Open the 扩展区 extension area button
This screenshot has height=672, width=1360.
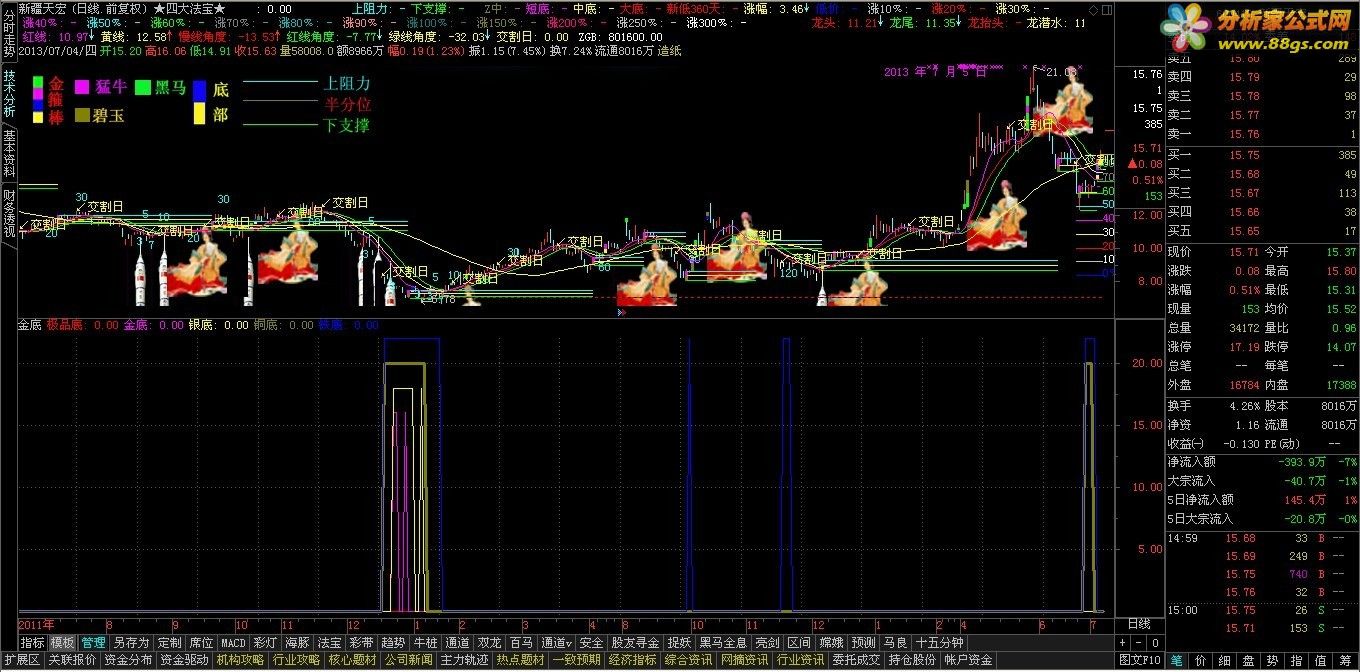tap(21, 660)
